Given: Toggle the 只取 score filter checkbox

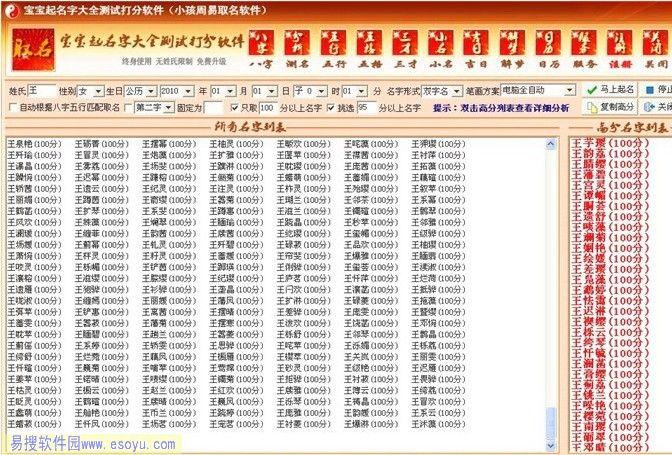Looking at the screenshot, I should [x=234, y=107].
